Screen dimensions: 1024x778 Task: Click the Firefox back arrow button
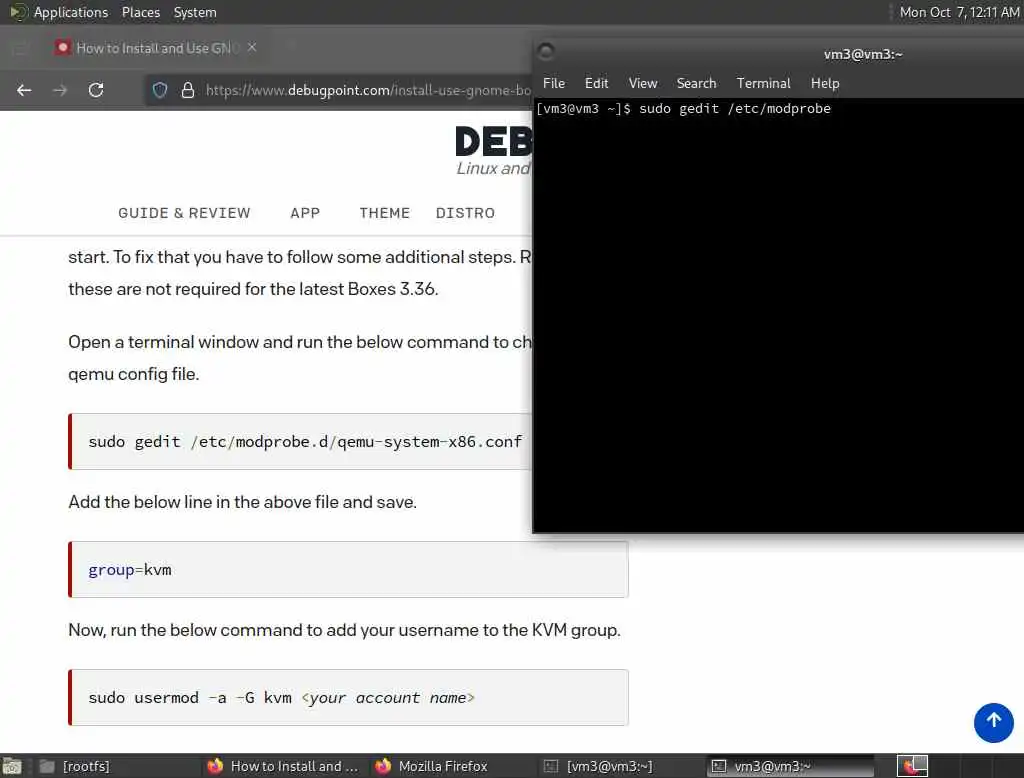24,90
